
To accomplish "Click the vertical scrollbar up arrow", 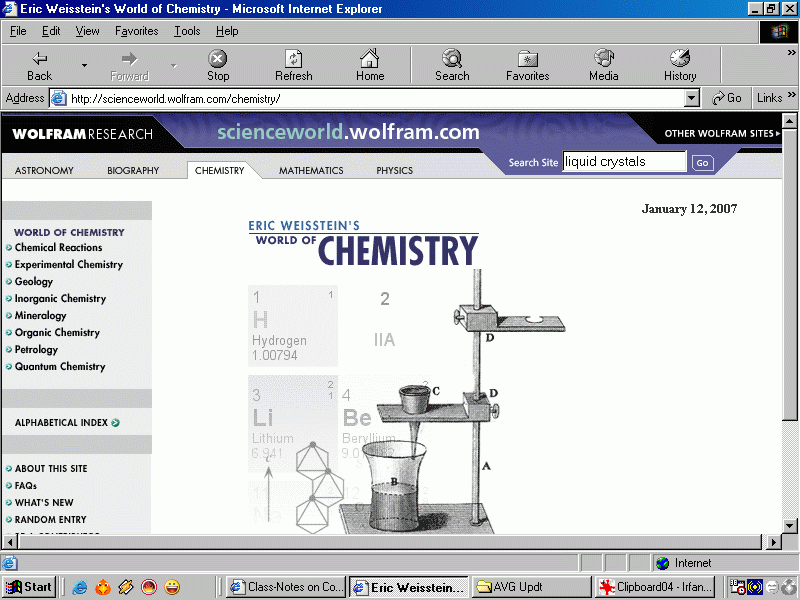I will [x=790, y=121].
